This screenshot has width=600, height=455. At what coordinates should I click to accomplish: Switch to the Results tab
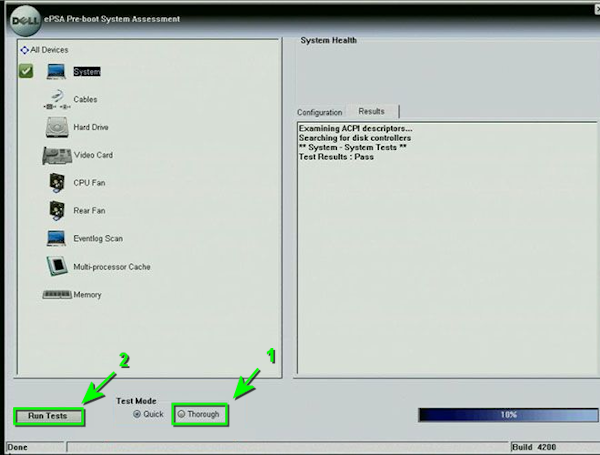click(372, 111)
